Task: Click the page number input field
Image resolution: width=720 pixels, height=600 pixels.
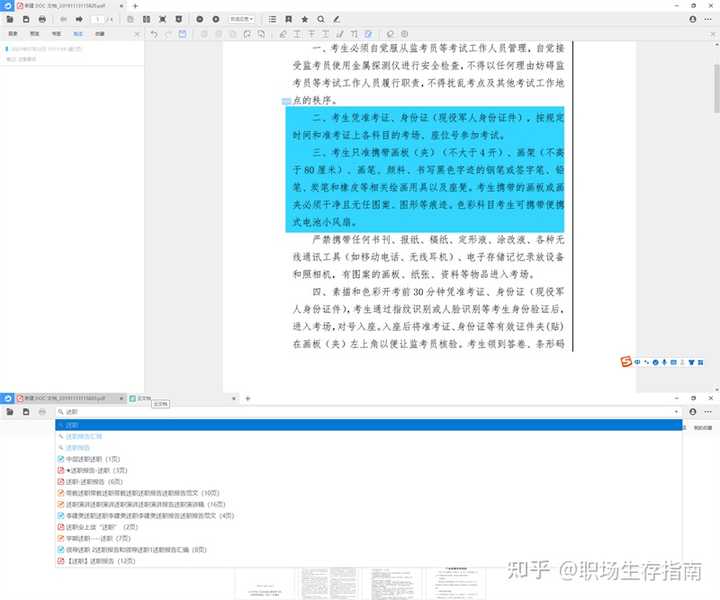Action: pyautogui.click(x=97, y=19)
